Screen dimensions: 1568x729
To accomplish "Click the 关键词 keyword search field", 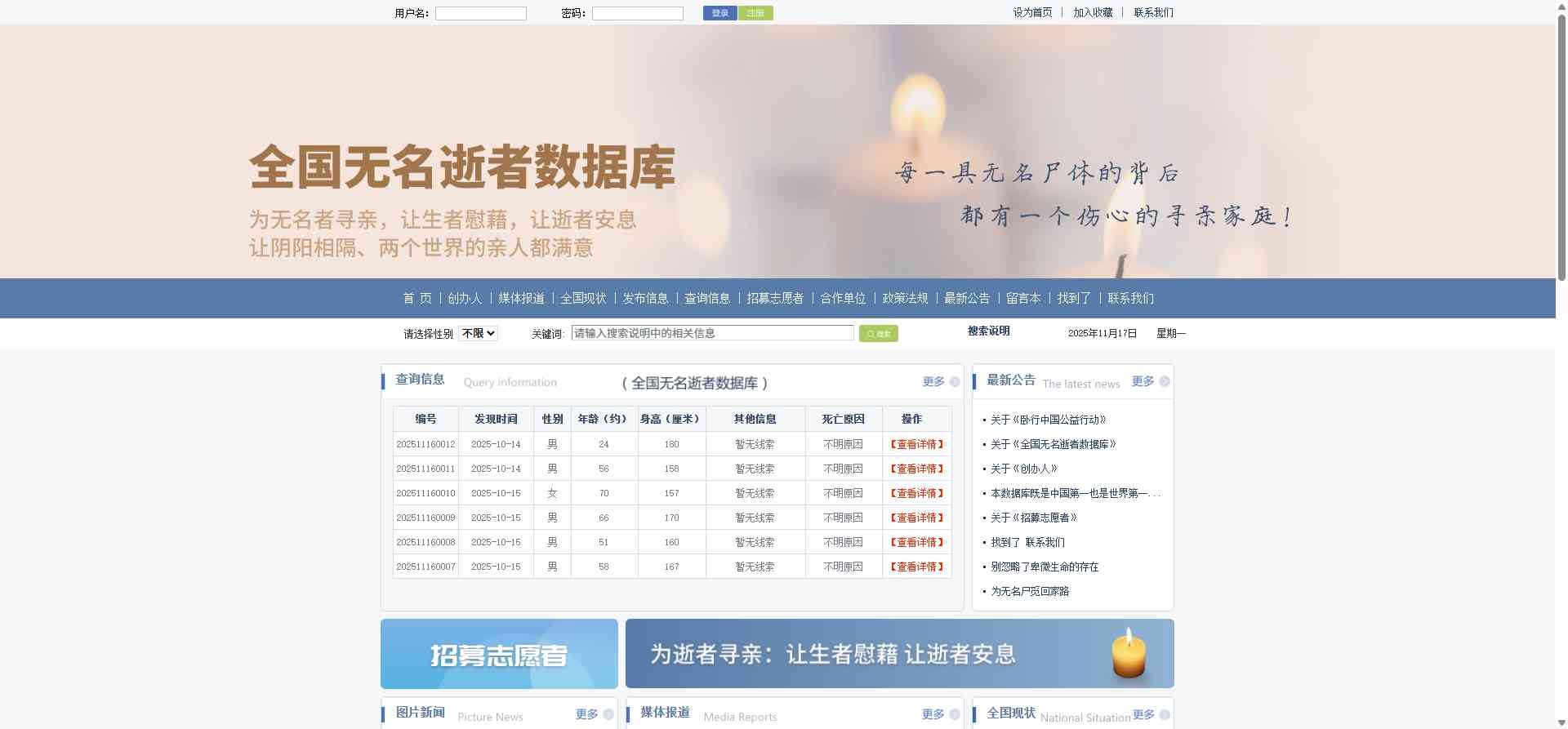I will tap(712, 333).
